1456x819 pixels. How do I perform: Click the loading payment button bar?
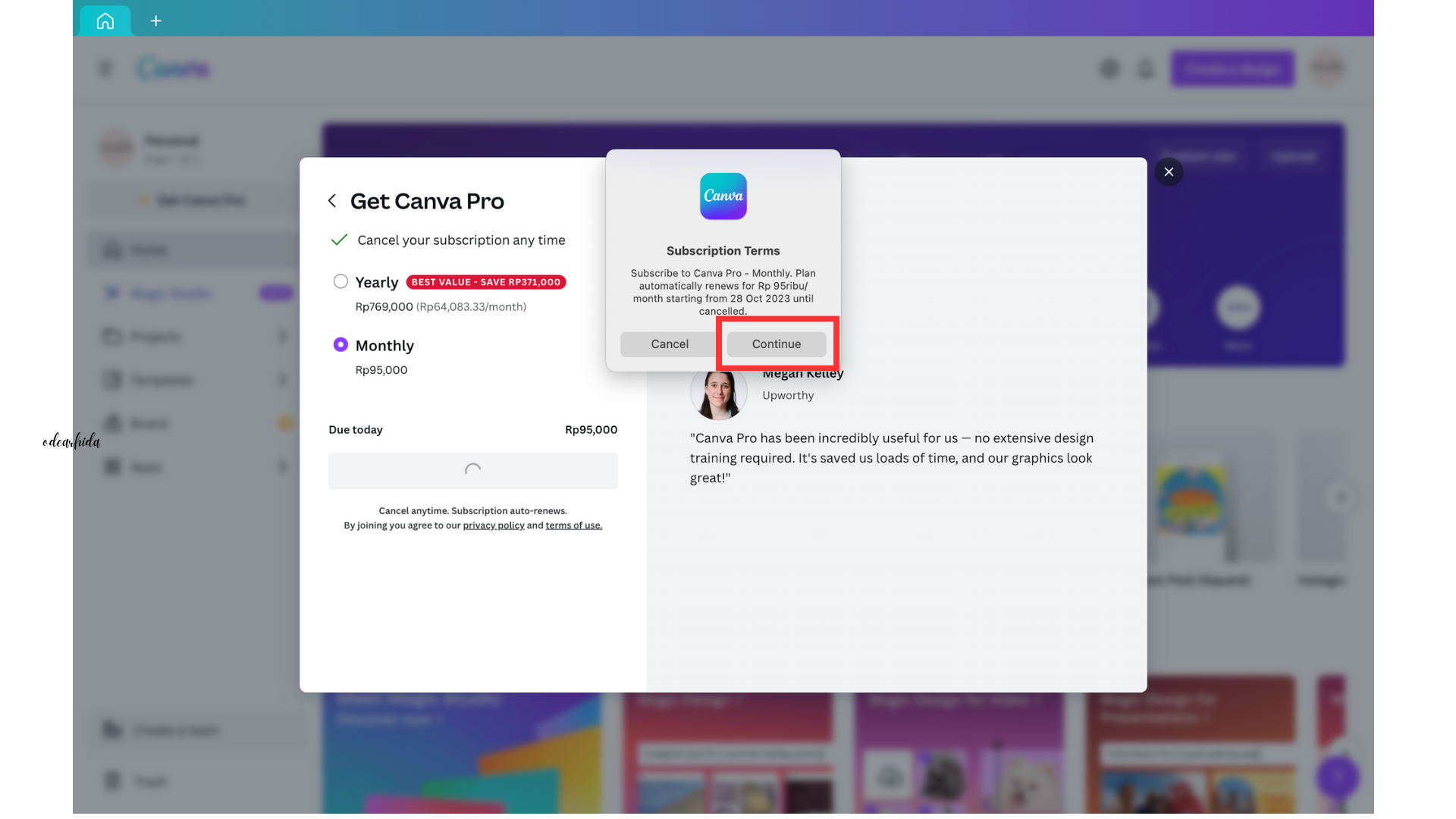(472, 471)
